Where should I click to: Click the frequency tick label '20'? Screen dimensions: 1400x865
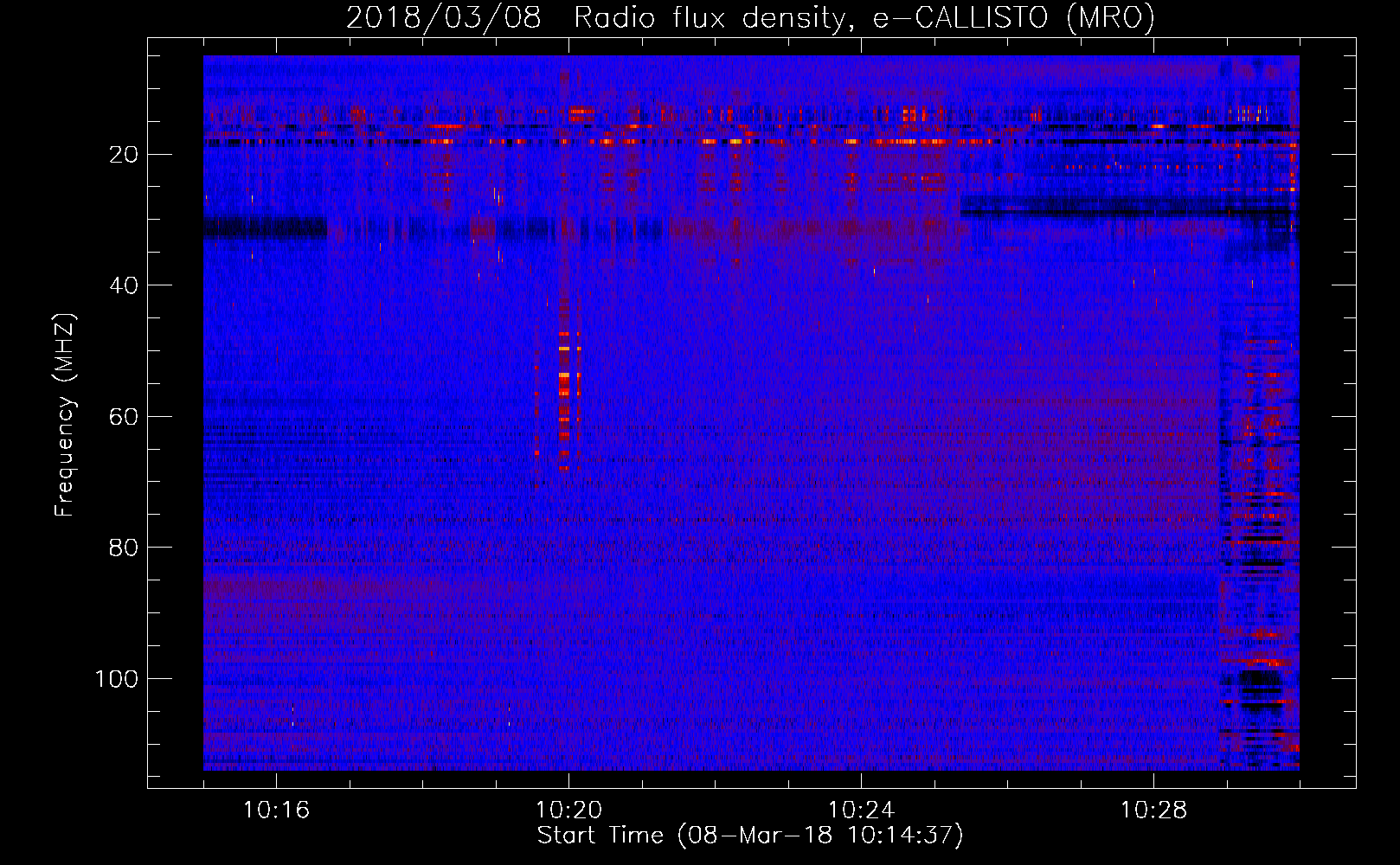point(124,155)
